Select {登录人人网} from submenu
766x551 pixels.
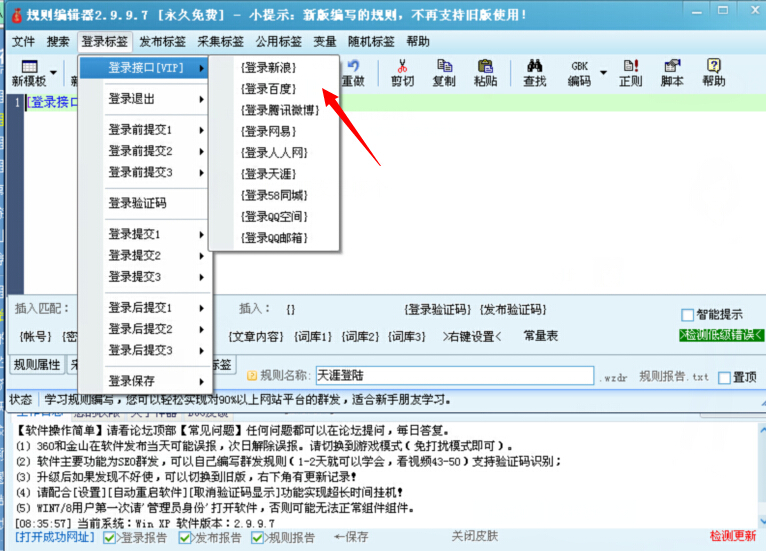[x=275, y=153]
